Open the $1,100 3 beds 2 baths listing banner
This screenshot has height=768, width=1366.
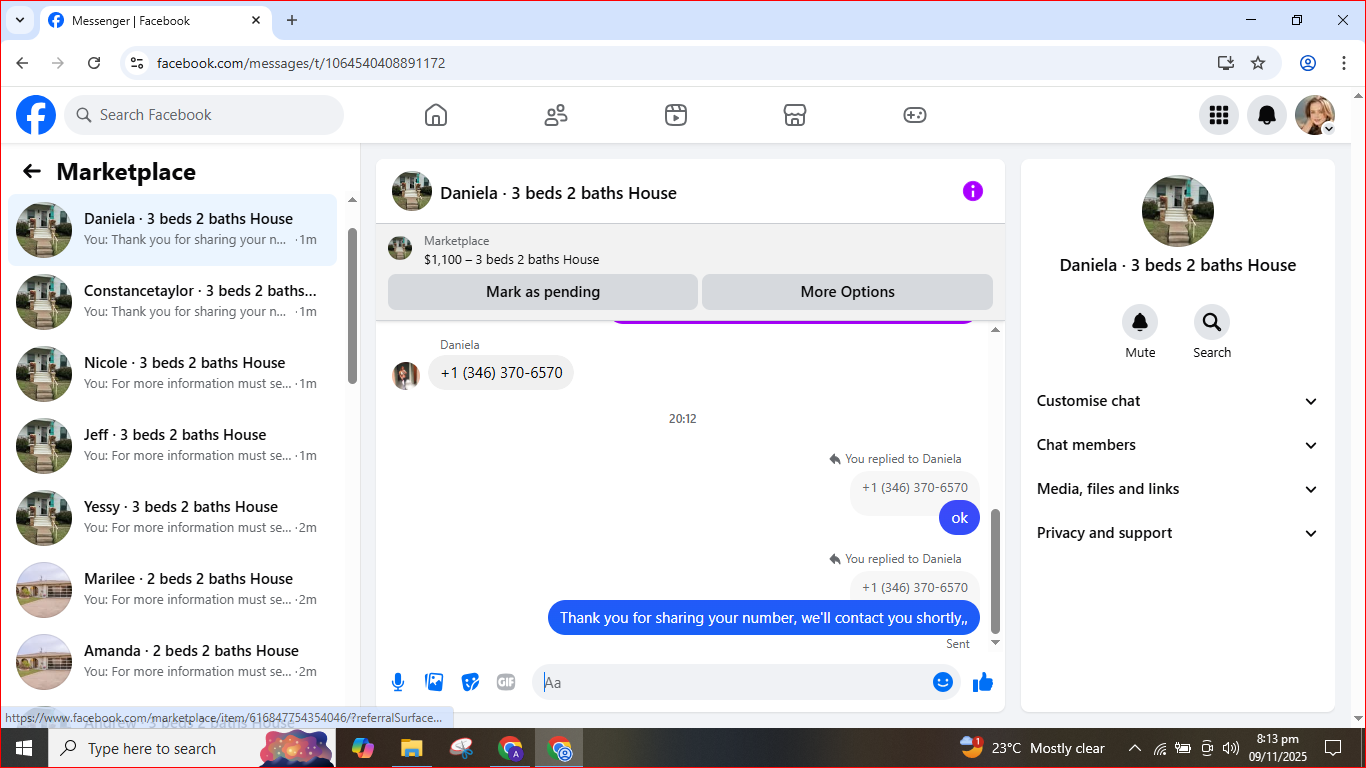click(690, 249)
